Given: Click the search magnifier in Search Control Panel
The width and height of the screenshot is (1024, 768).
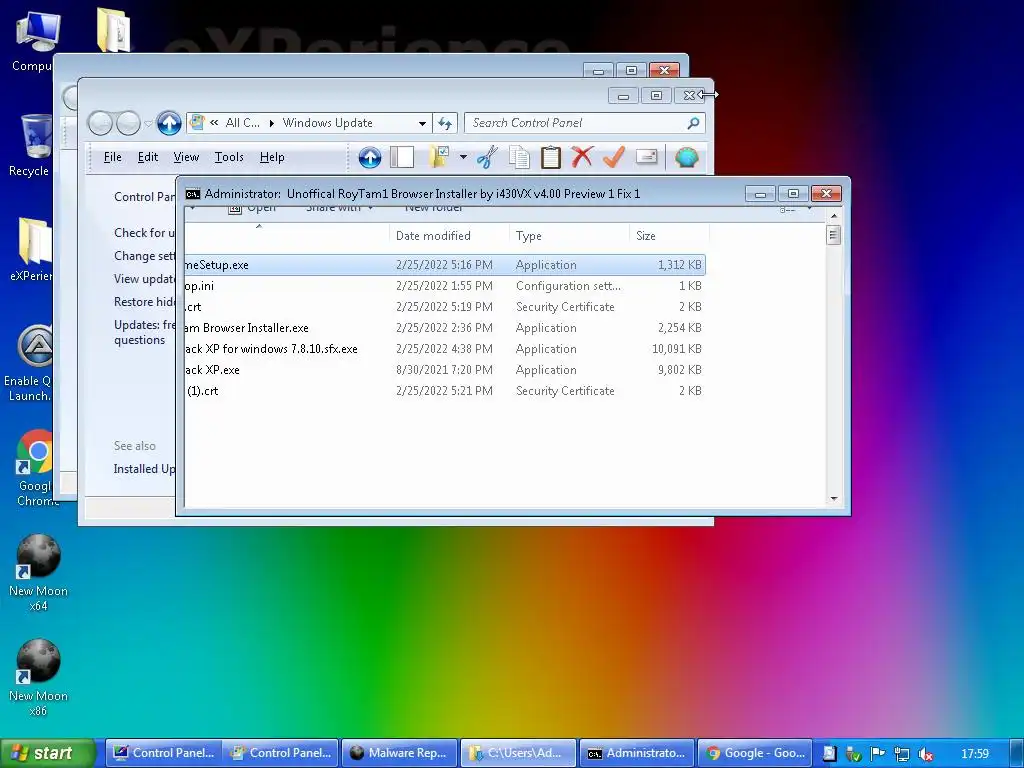Looking at the screenshot, I should click(x=694, y=123).
